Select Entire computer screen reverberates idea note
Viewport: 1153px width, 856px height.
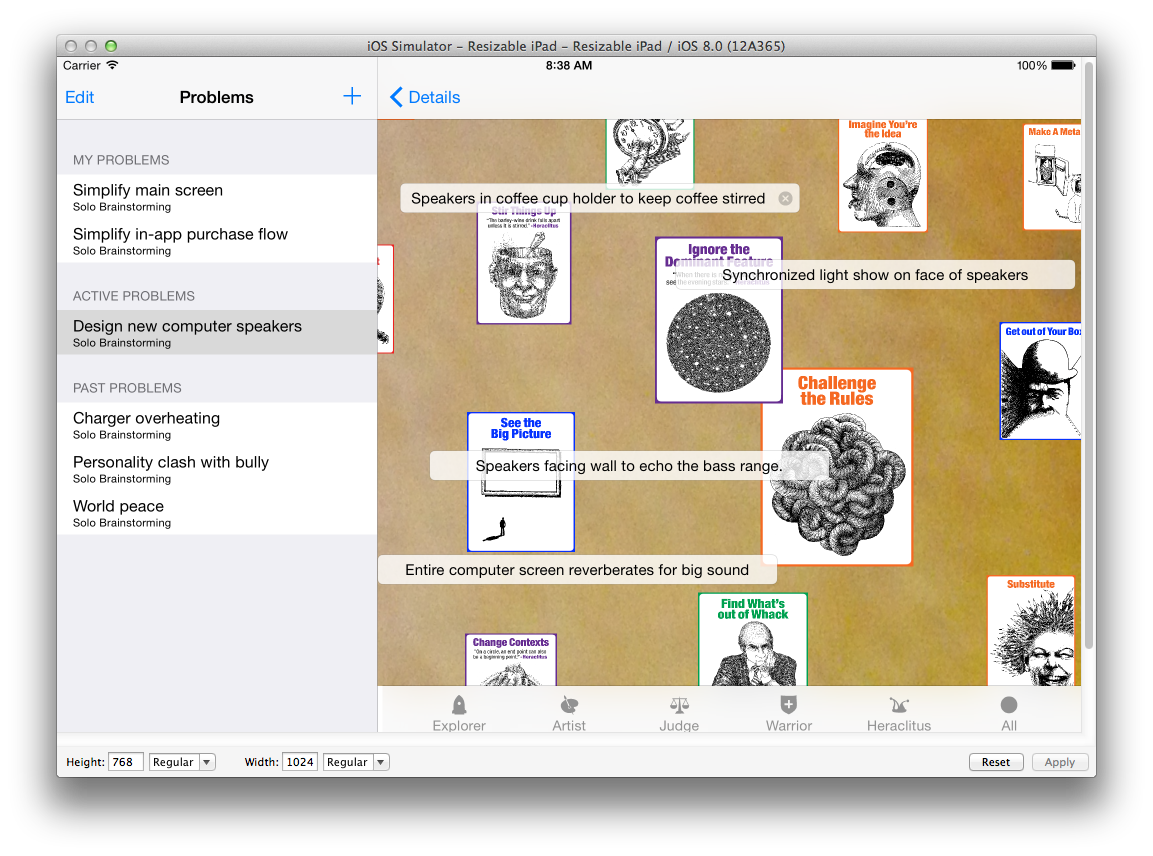[x=577, y=570]
